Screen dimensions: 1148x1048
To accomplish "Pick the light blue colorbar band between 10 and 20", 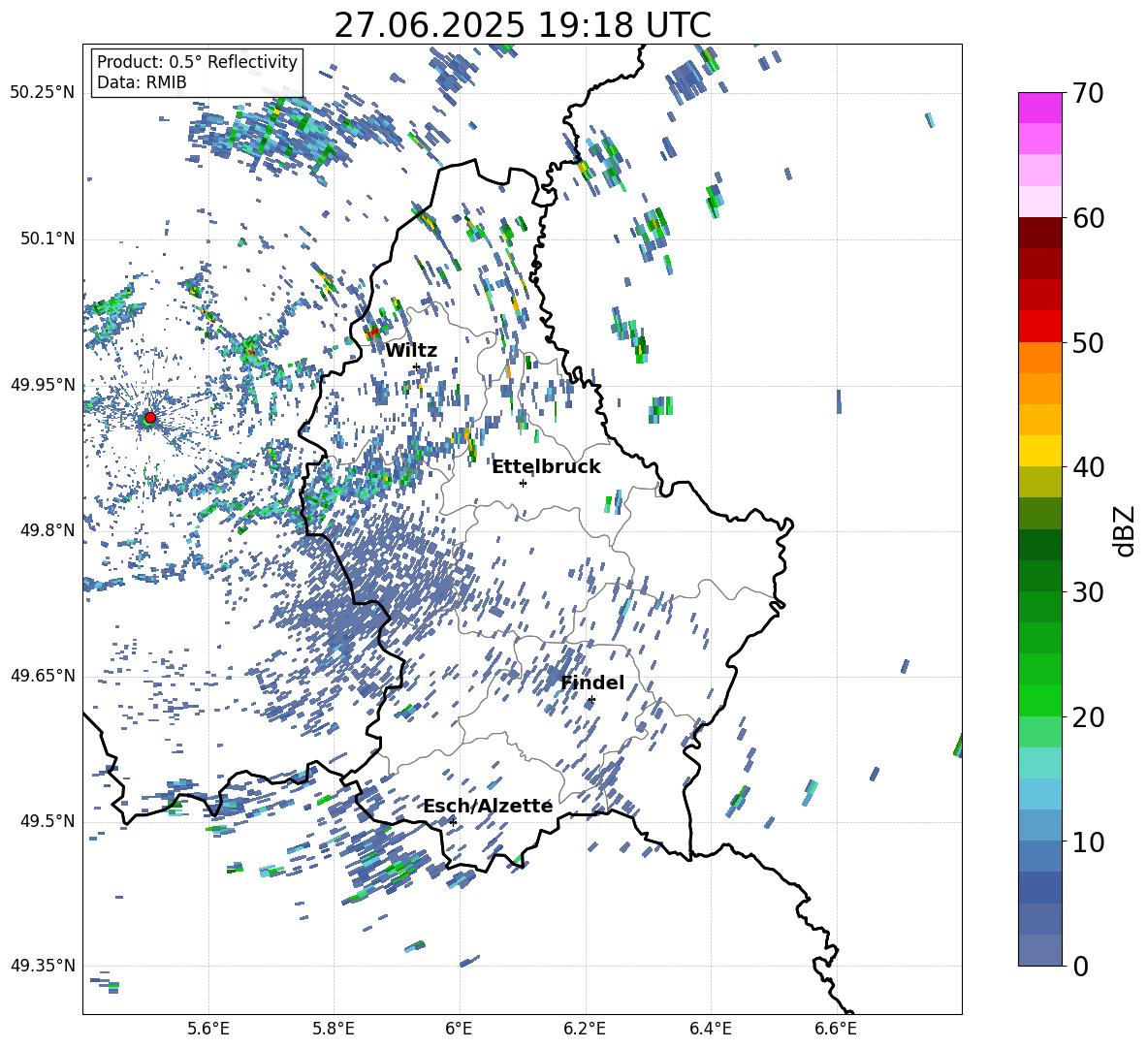I will point(1040,794).
